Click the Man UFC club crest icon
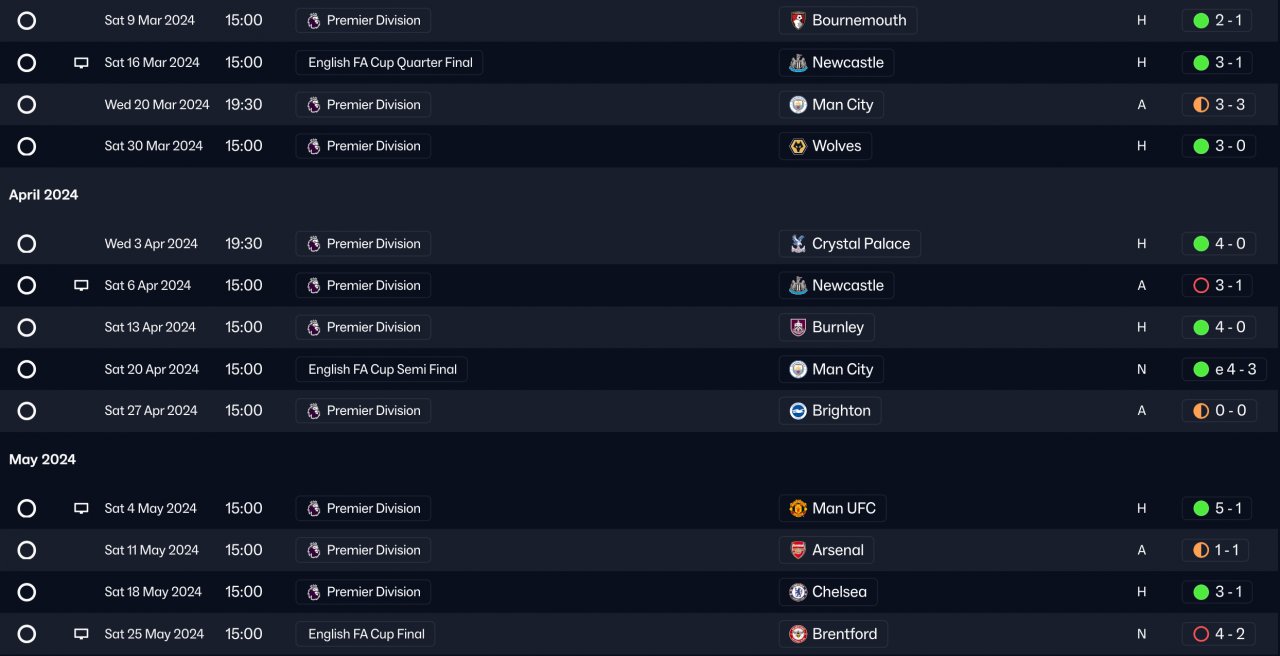 pyautogui.click(x=798, y=508)
